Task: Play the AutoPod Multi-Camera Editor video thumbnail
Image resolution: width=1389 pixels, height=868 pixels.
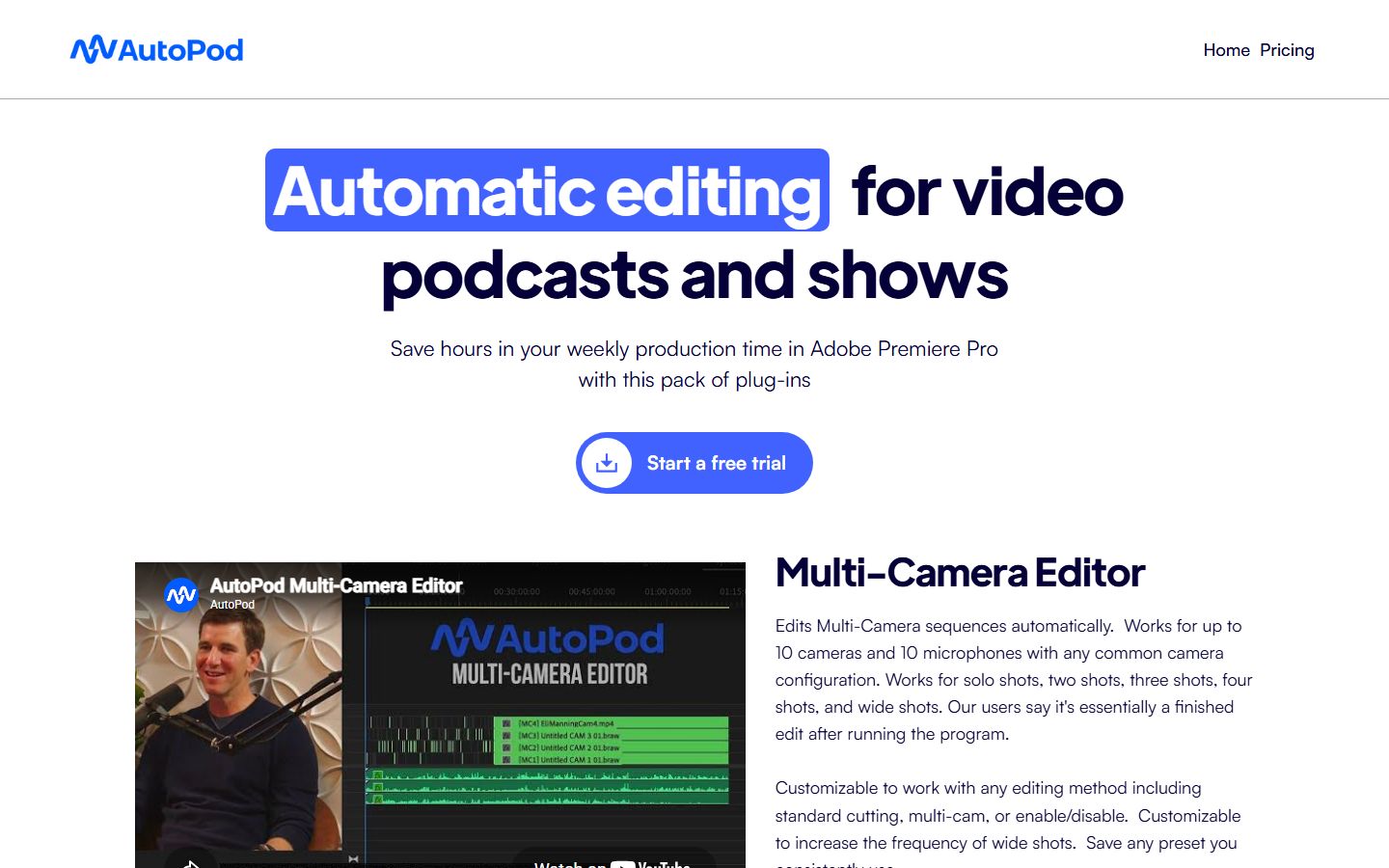Action: point(440,715)
